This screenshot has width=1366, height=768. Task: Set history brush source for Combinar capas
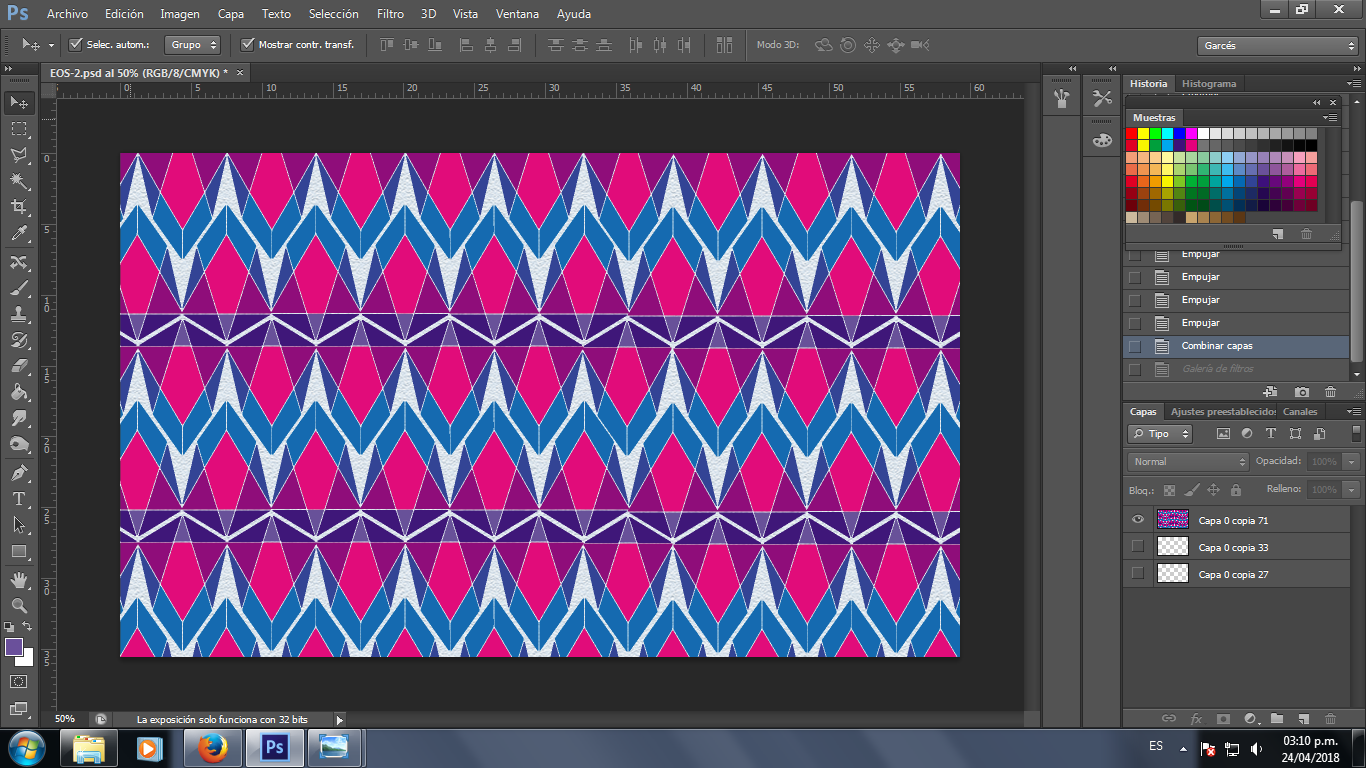click(x=1134, y=346)
